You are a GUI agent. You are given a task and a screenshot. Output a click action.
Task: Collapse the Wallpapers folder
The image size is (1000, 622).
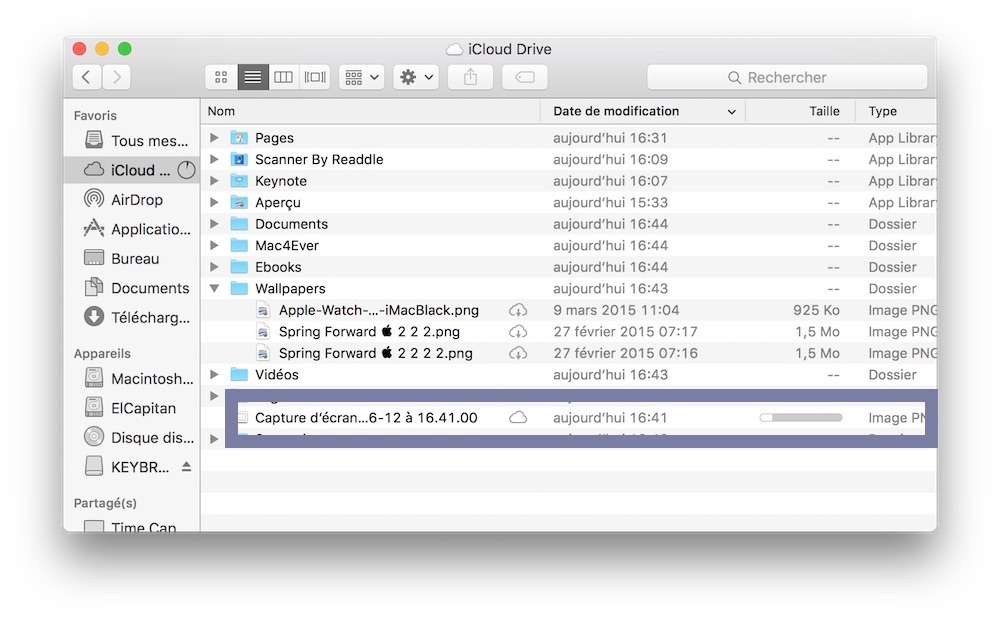[x=214, y=288]
